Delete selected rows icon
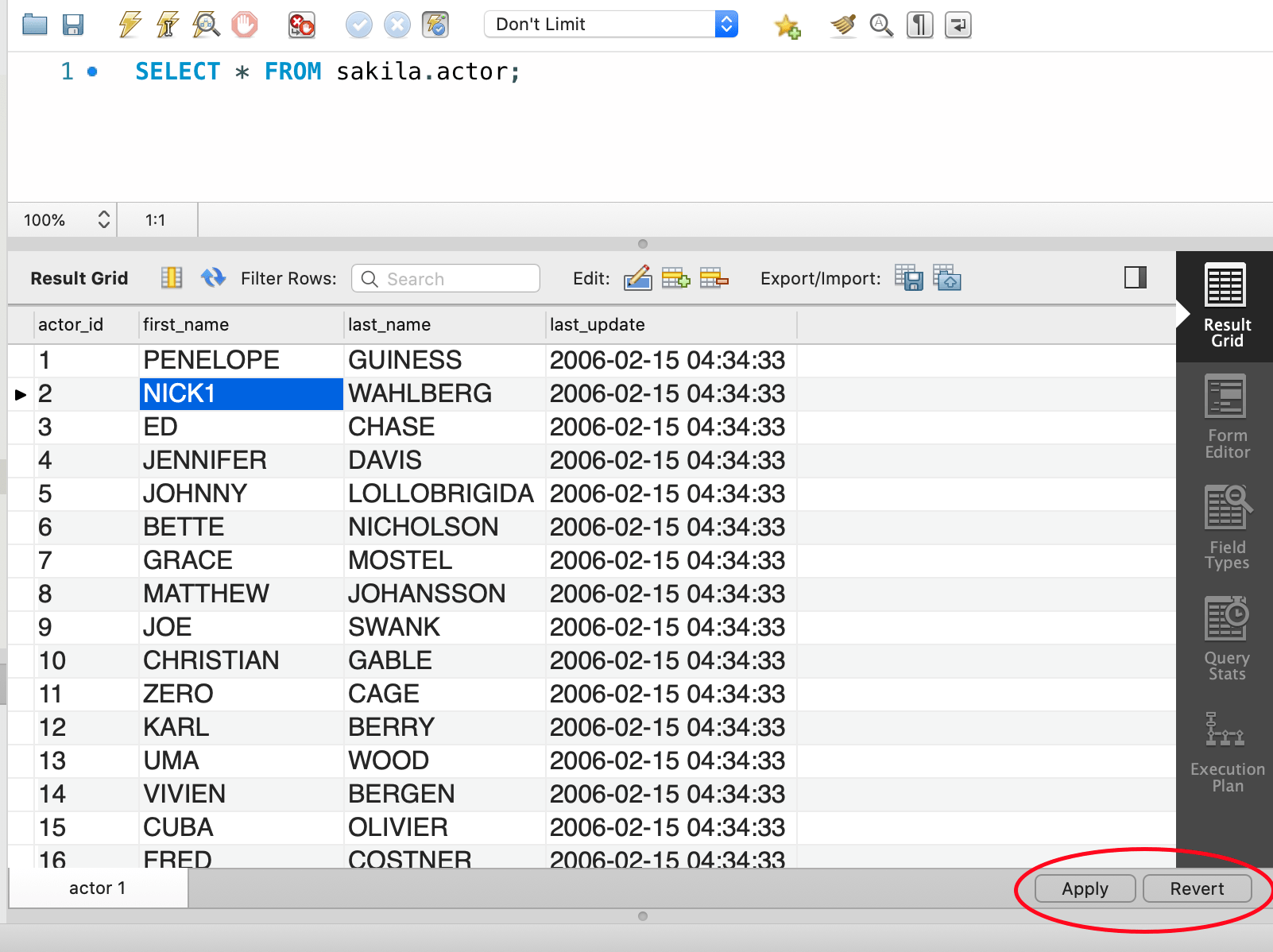 (x=714, y=278)
